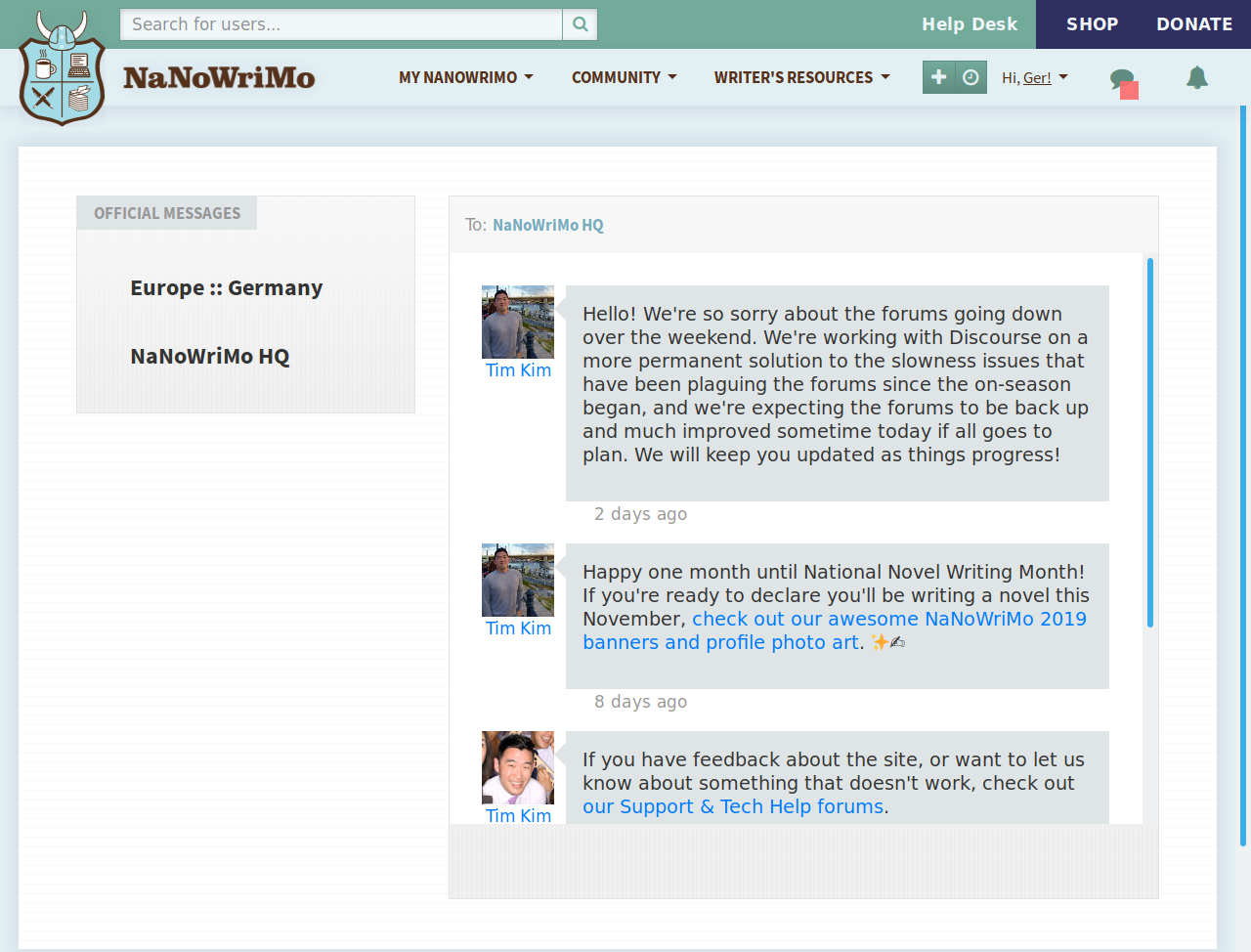Image resolution: width=1251 pixels, height=952 pixels.
Task: Click Tim Kim's avatar on forums apology message
Action: point(518,322)
